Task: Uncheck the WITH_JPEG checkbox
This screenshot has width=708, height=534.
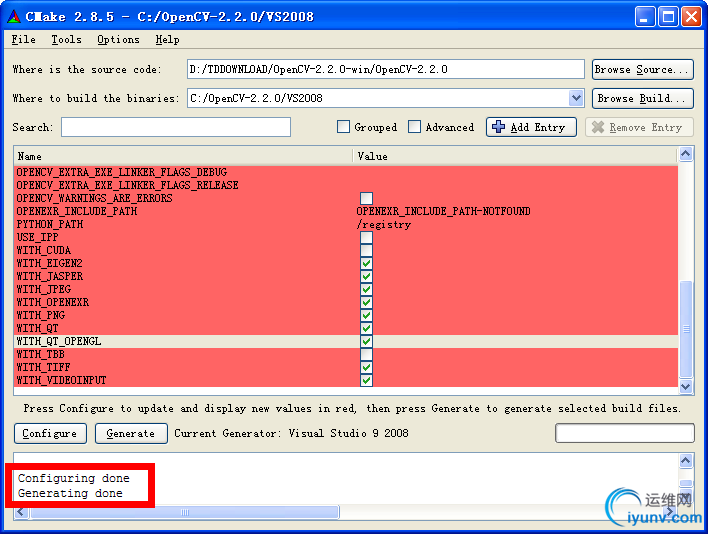Action: coord(366,289)
